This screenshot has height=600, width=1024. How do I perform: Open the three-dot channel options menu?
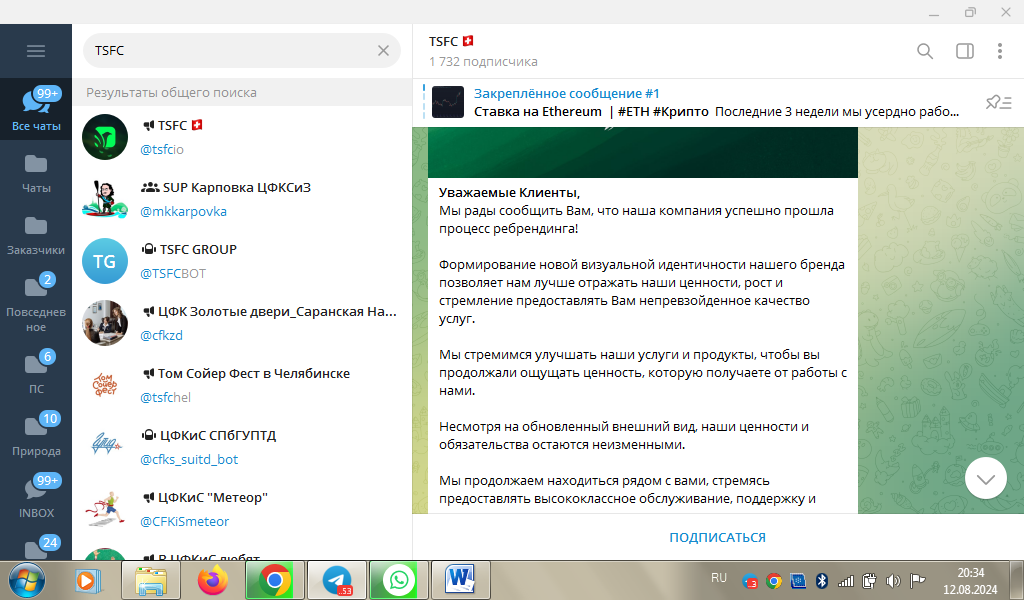pyautogui.click(x=1000, y=51)
